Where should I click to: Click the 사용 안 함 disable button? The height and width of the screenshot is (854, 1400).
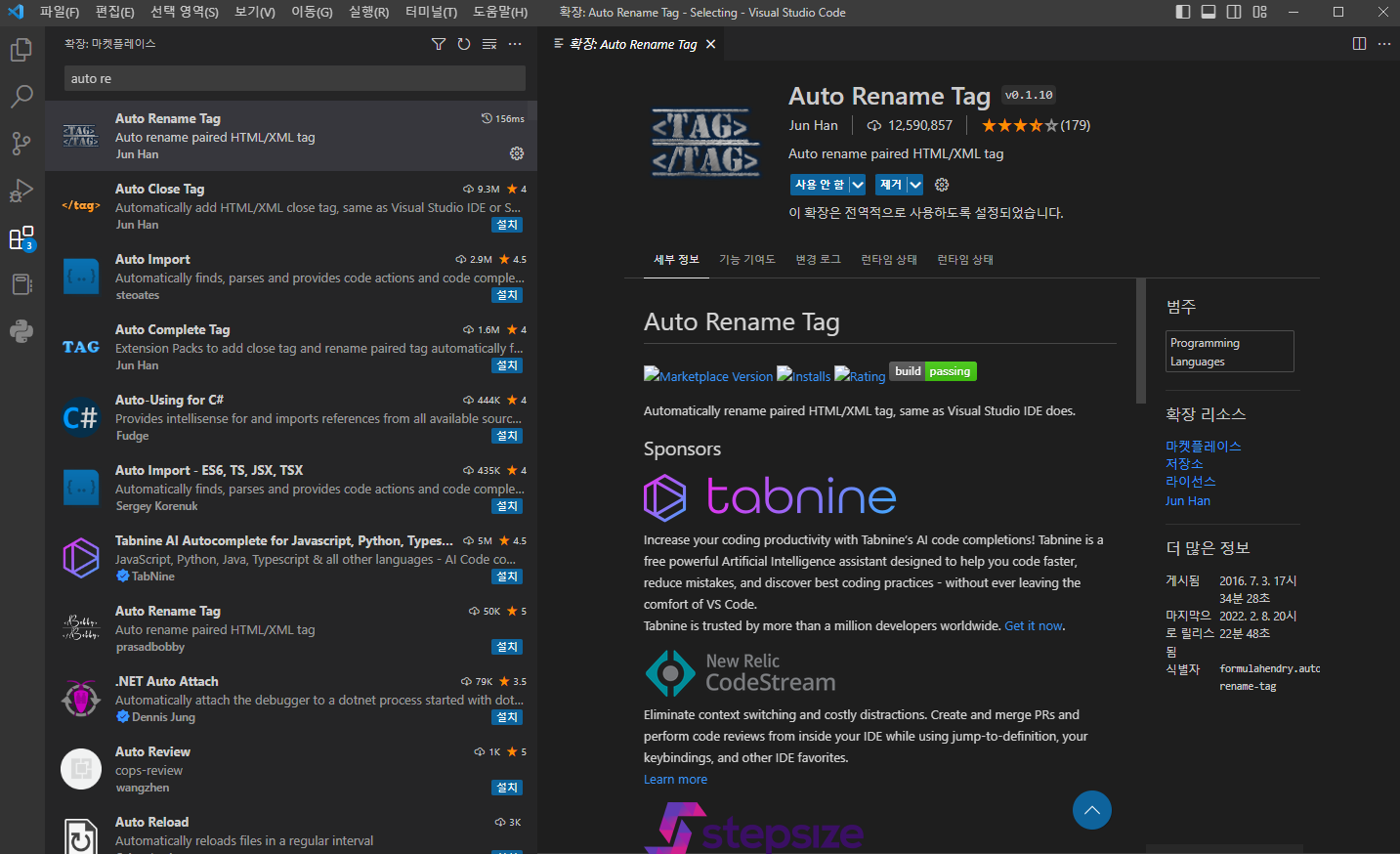click(820, 185)
